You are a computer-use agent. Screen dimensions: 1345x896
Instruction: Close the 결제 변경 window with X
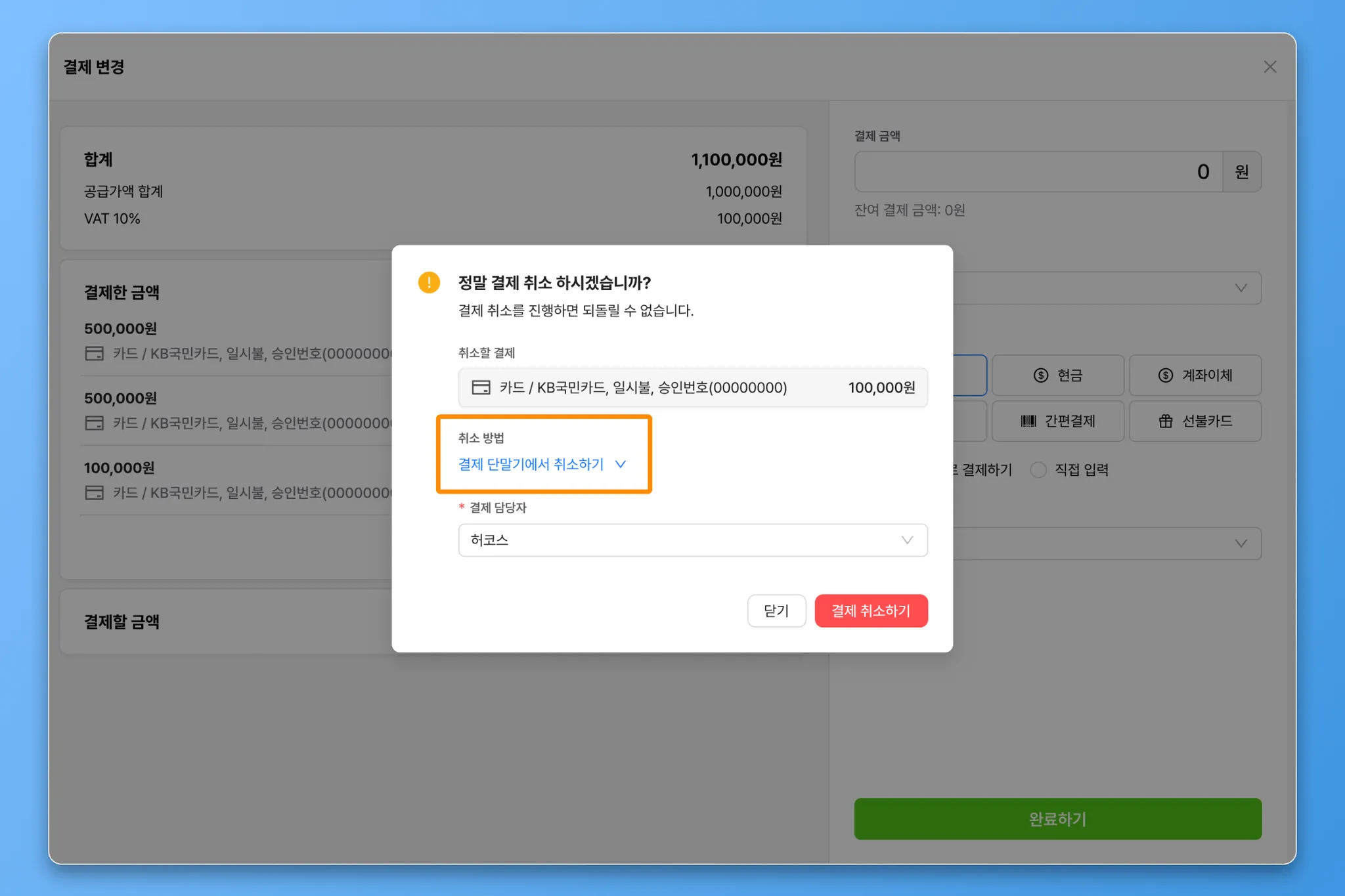(x=1269, y=67)
